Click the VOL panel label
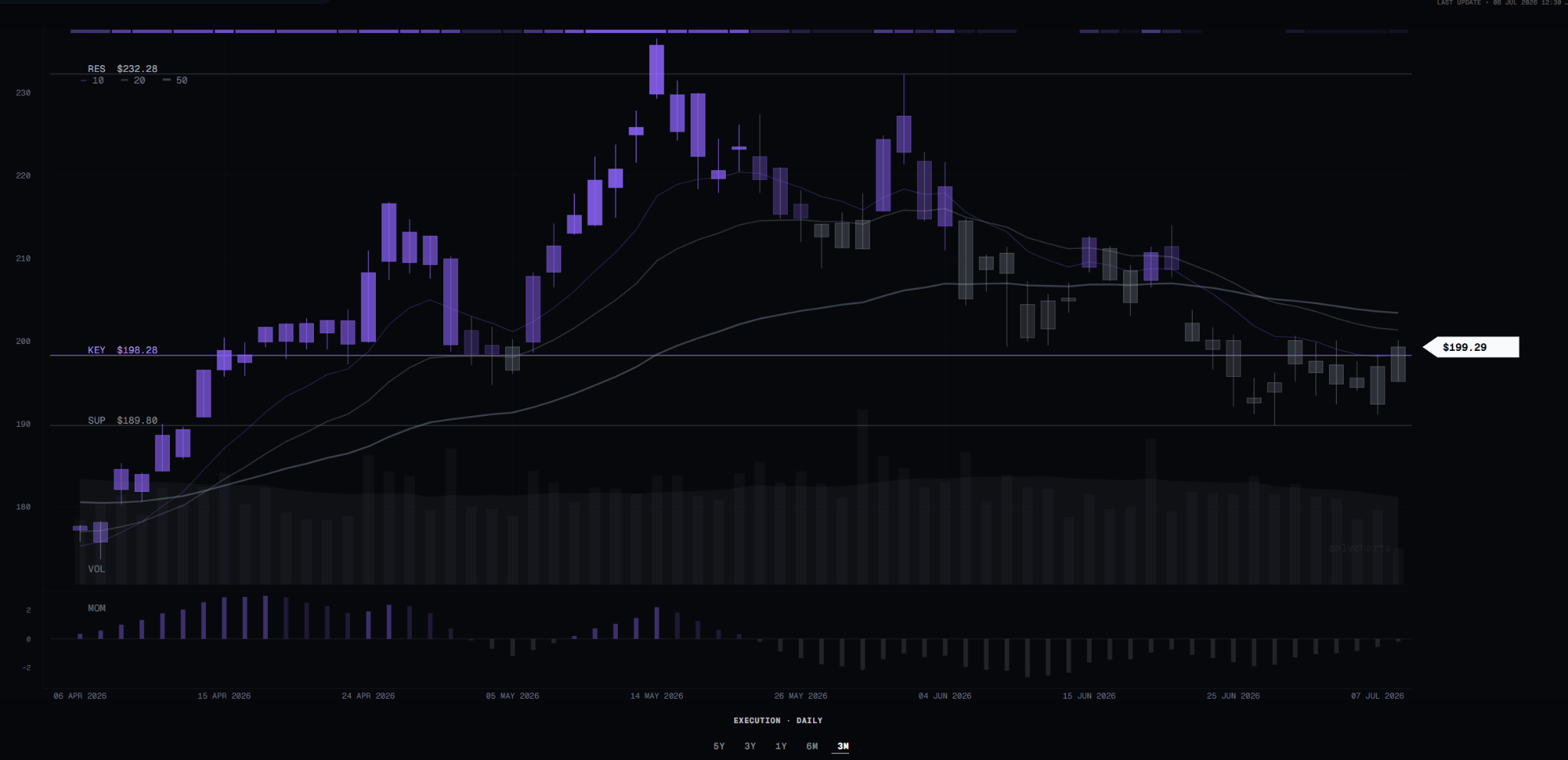 click(96, 569)
